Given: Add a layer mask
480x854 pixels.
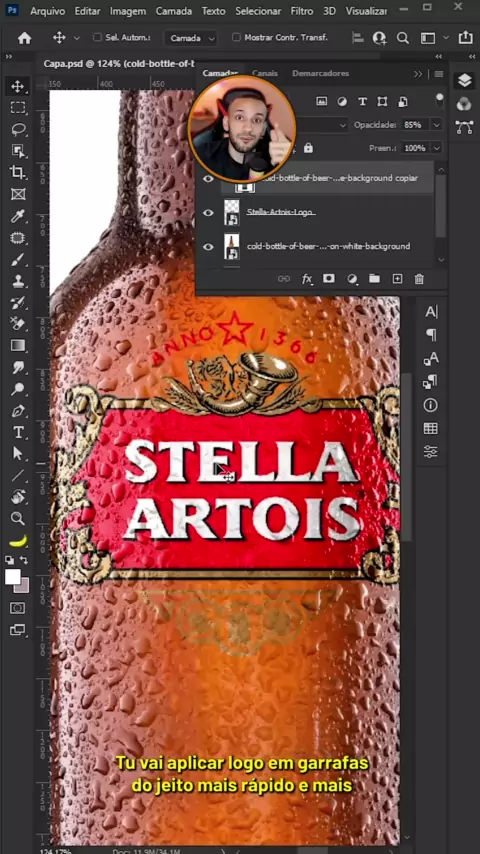Looking at the screenshot, I should point(329,278).
